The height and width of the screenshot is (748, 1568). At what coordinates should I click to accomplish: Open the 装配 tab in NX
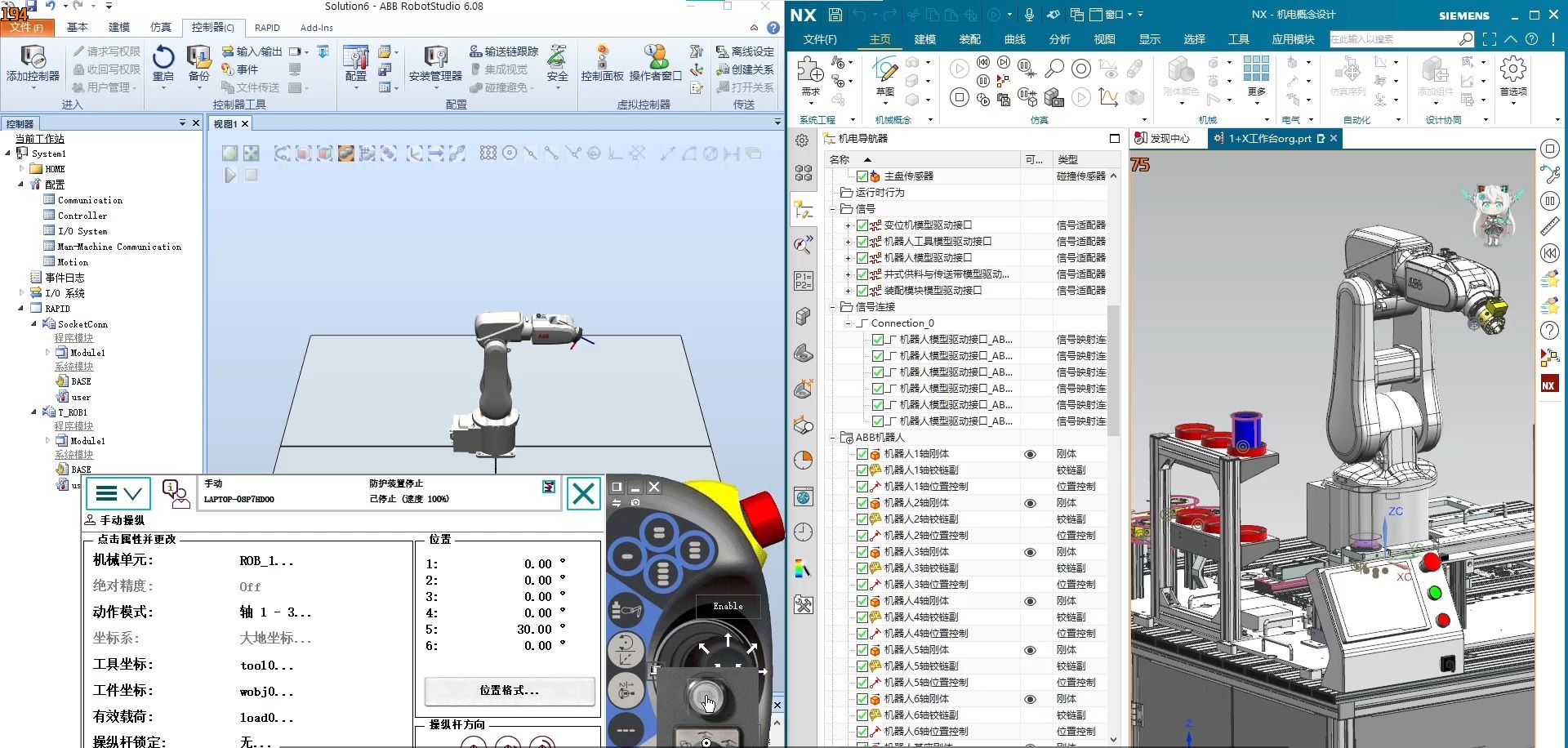970,38
